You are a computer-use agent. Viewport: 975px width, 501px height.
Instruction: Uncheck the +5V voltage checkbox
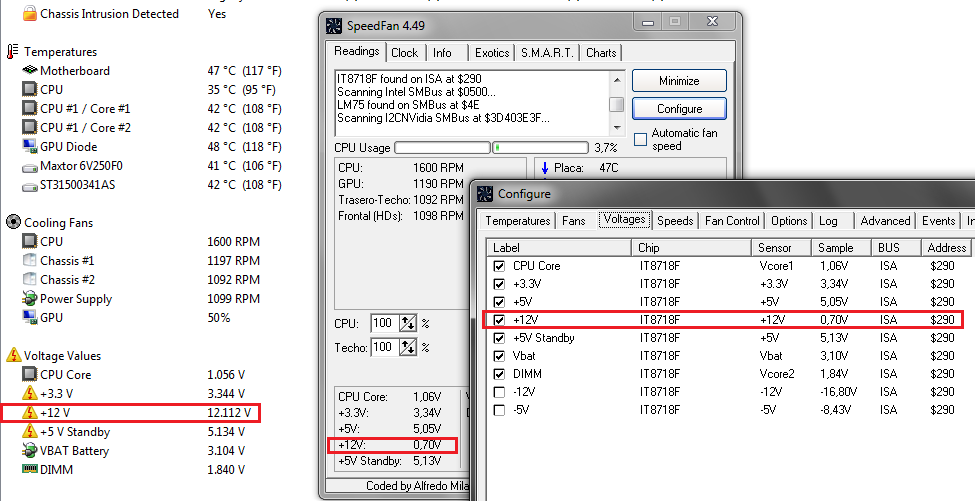point(499,302)
